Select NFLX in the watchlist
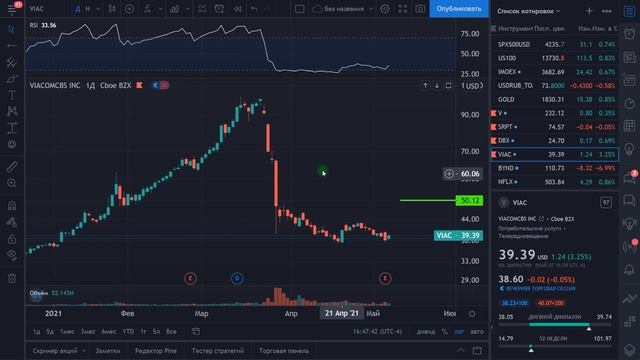This screenshot has height=360, width=640. point(555,182)
